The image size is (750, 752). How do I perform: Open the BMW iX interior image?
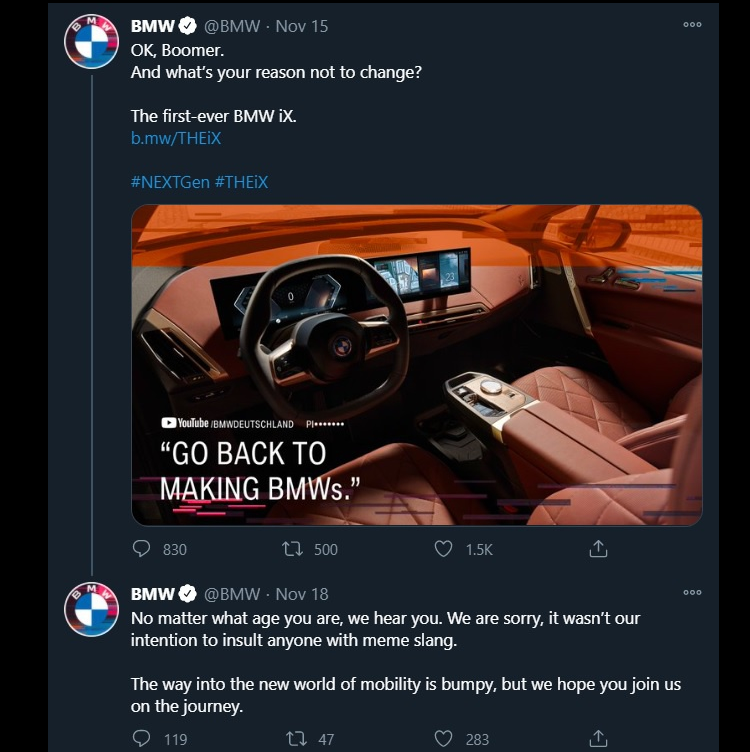(417, 365)
